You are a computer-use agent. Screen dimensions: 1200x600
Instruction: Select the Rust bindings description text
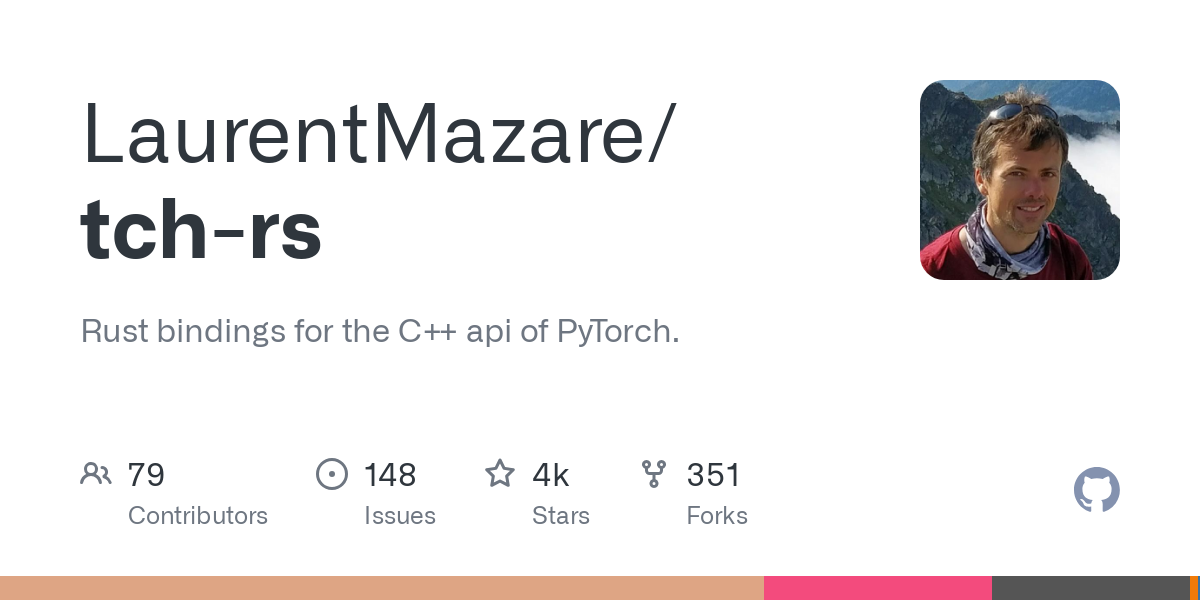[380, 331]
